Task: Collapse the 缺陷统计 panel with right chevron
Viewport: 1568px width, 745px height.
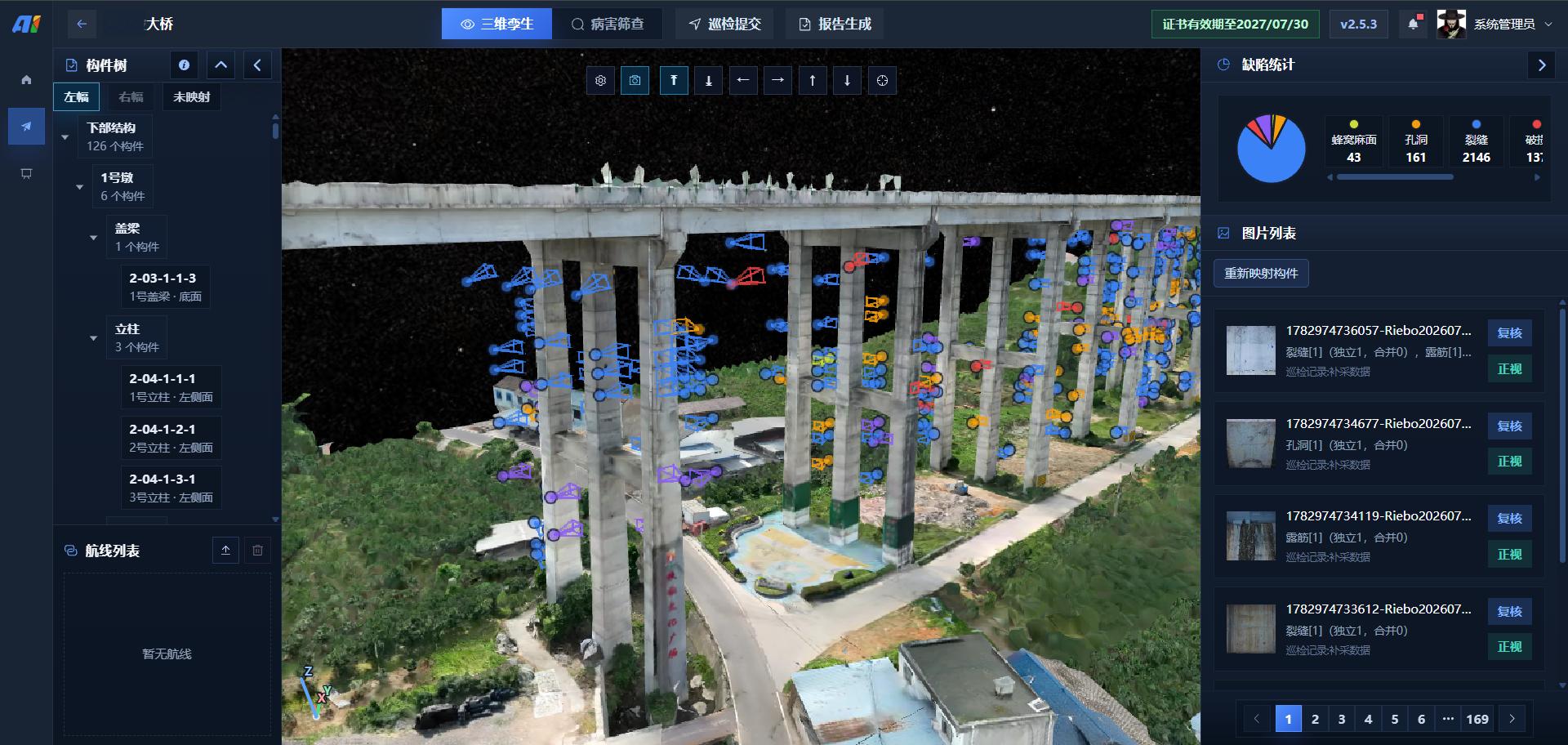Action: click(x=1542, y=65)
